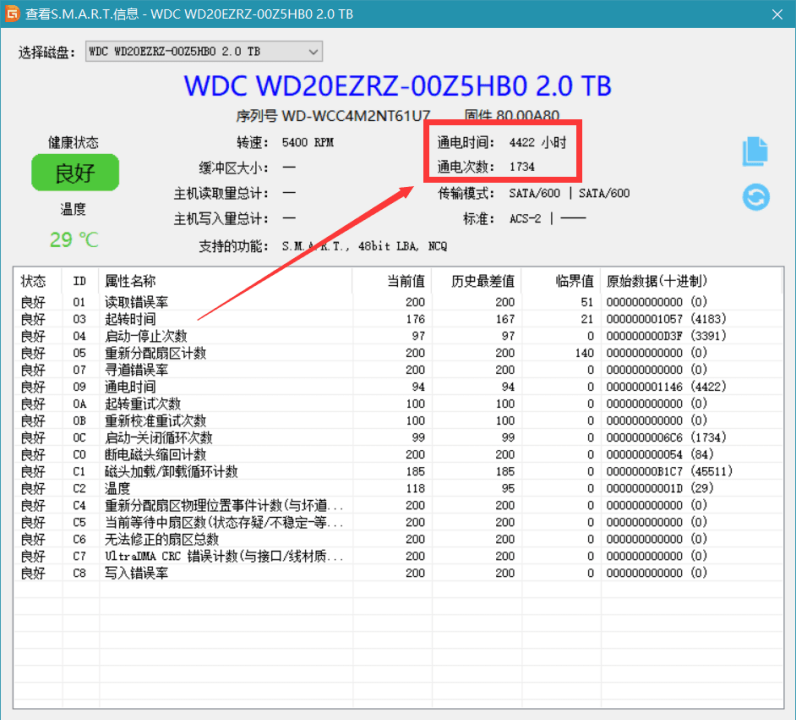Click raw value 00000000001D (29)
Viewport: 796px width, 720px height.
tap(660, 488)
